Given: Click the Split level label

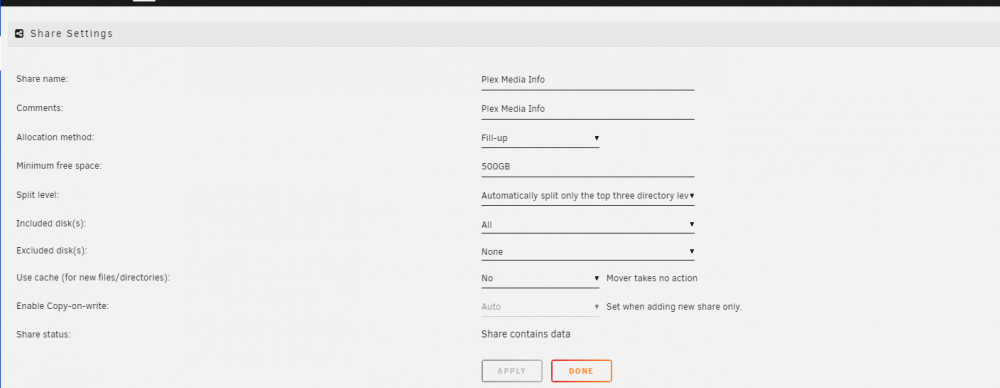Looking at the screenshot, I should 38,195.
